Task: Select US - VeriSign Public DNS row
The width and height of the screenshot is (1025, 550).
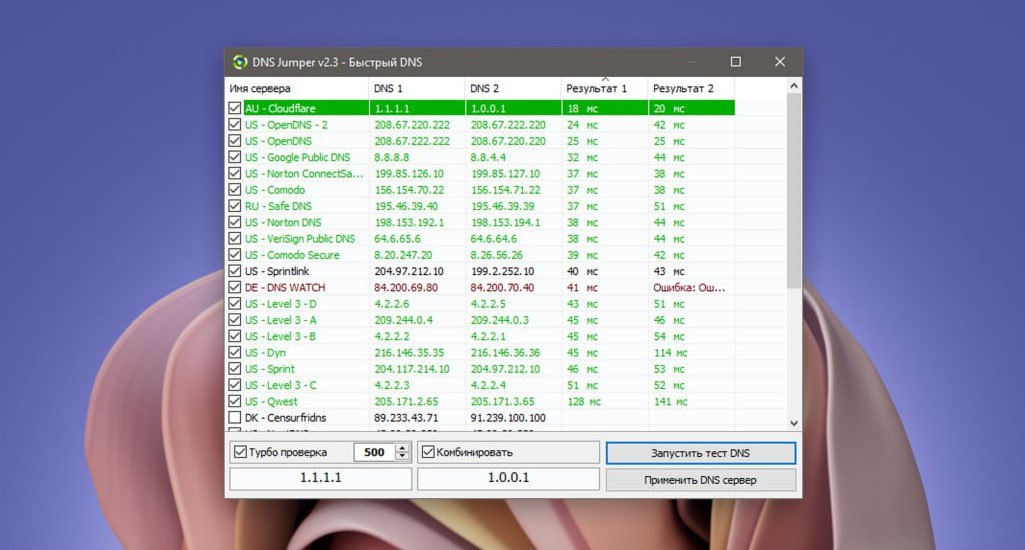Action: (x=480, y=239)
